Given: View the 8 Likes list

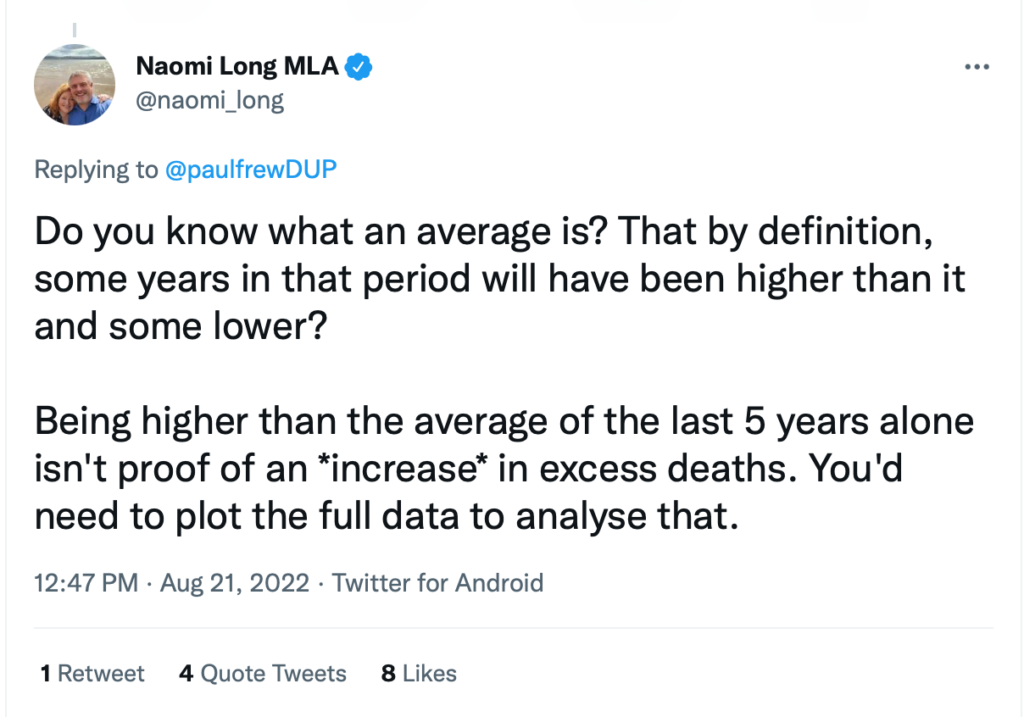Looking at the screenshot, I should (x=419, y=673).
